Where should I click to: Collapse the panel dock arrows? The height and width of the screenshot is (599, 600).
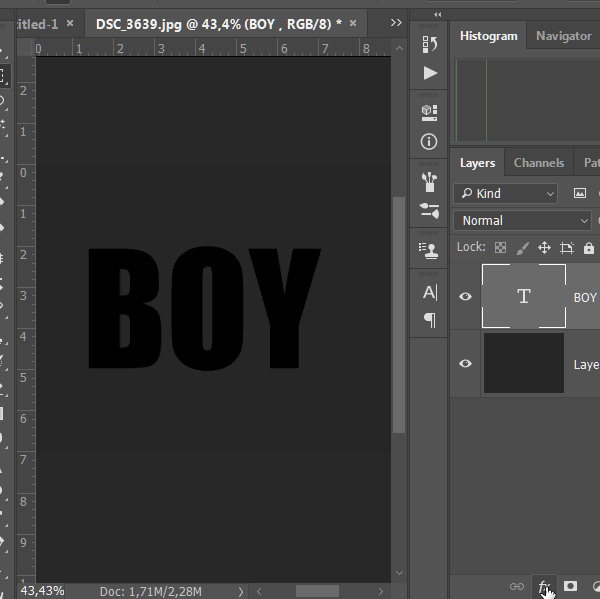point(438,15)
